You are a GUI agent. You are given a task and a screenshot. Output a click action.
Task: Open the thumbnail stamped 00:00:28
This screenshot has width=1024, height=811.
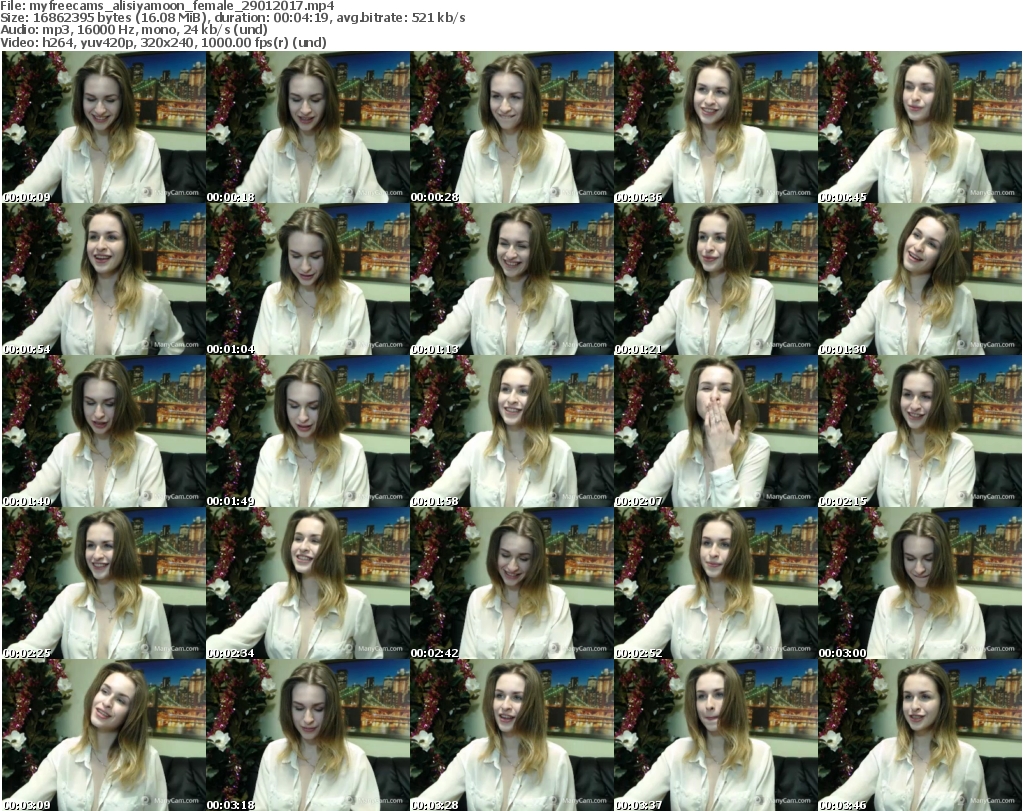point(511,127)
